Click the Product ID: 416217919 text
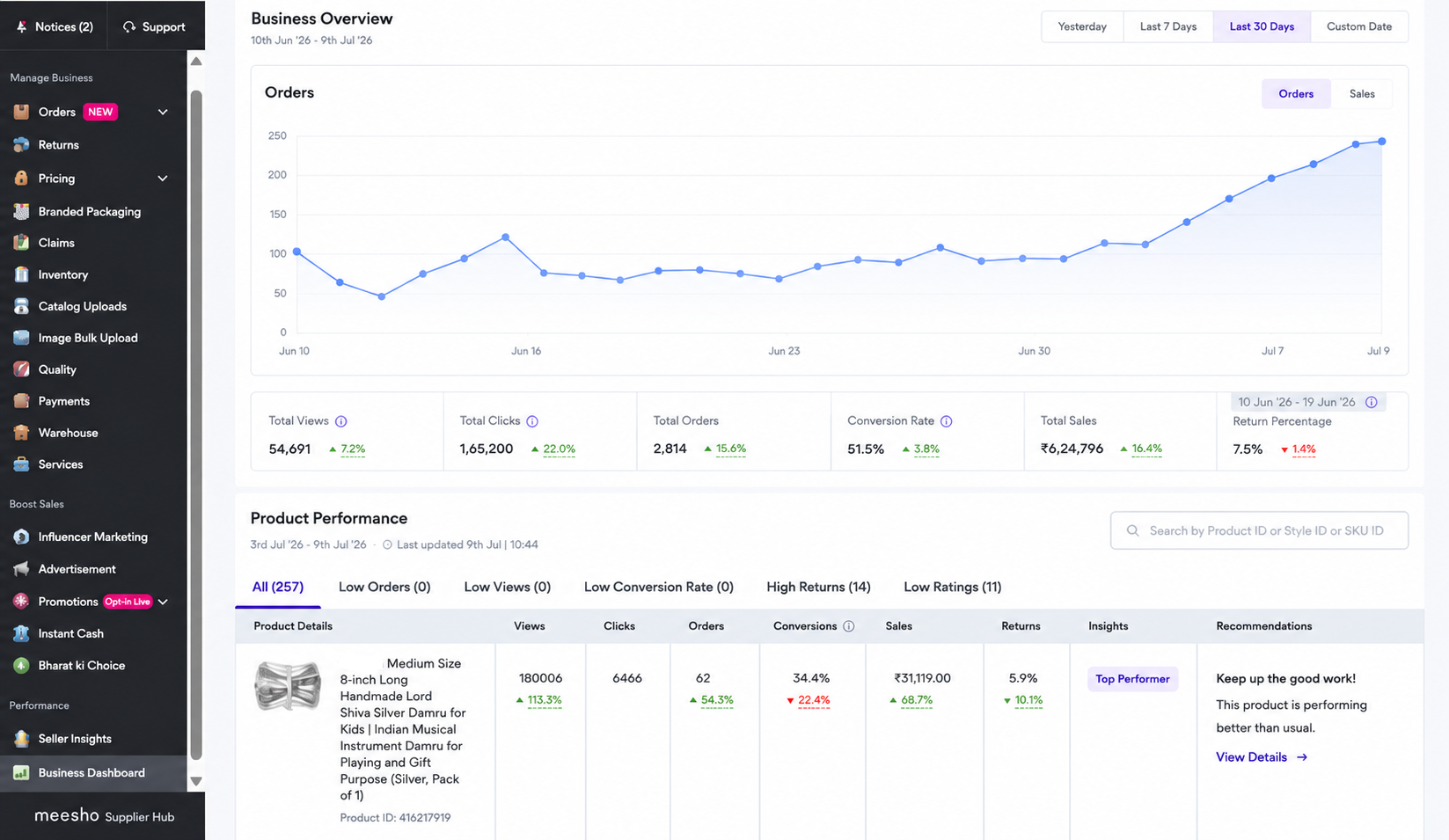The height and width of the screenshot is (840, 1449). point(395,818)
